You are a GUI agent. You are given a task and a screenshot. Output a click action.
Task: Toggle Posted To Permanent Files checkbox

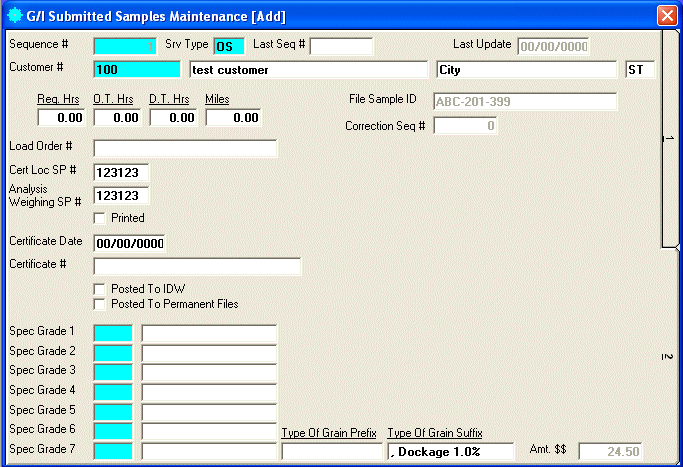coord(99,304)
